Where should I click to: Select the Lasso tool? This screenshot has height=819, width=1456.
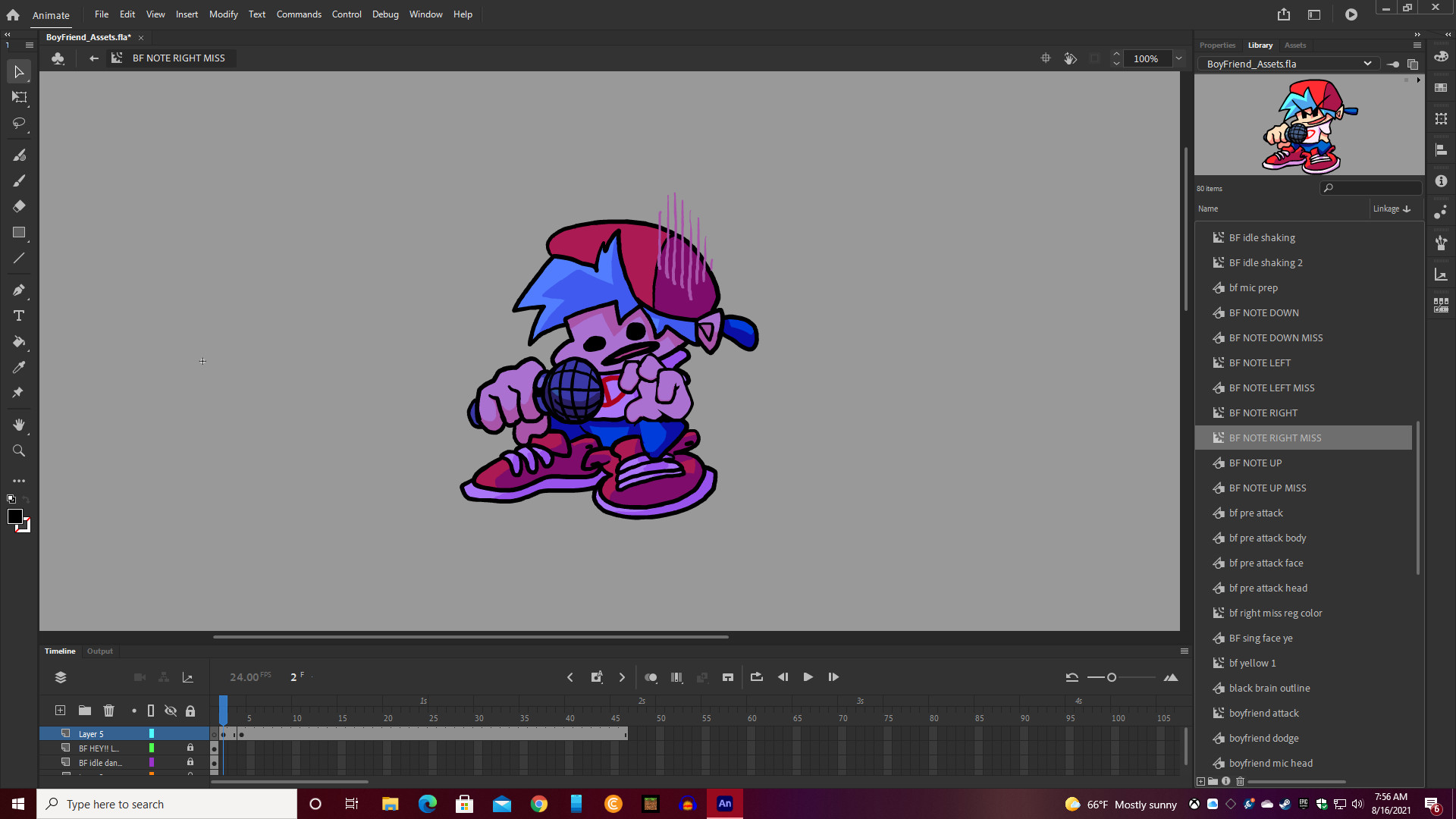click(x=19, y=123)
